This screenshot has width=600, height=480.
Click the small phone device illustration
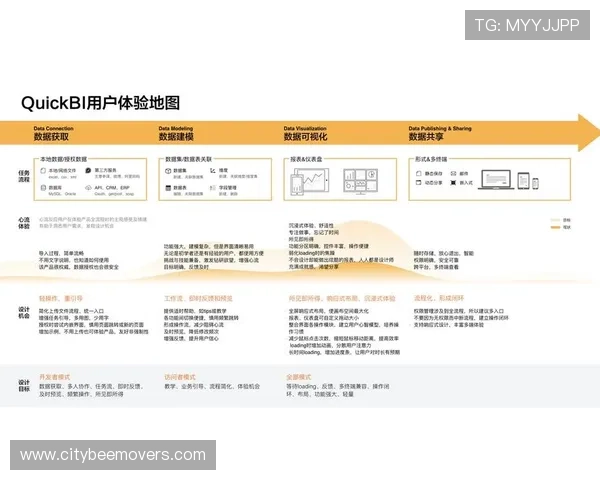pyautogui.click(x=535, y=183)
